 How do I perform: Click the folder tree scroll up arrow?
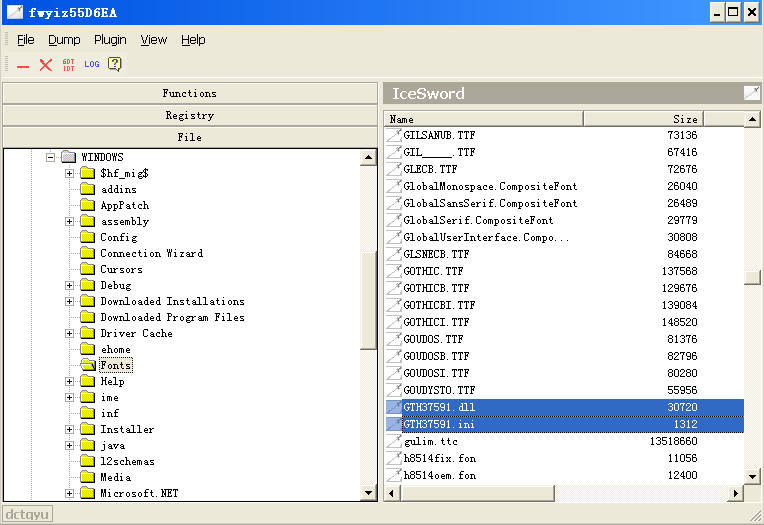pyautogui.click(x=368, y=157)
